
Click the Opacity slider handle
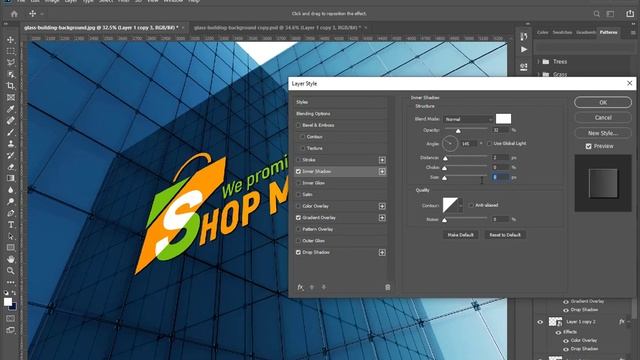[458, 131]
